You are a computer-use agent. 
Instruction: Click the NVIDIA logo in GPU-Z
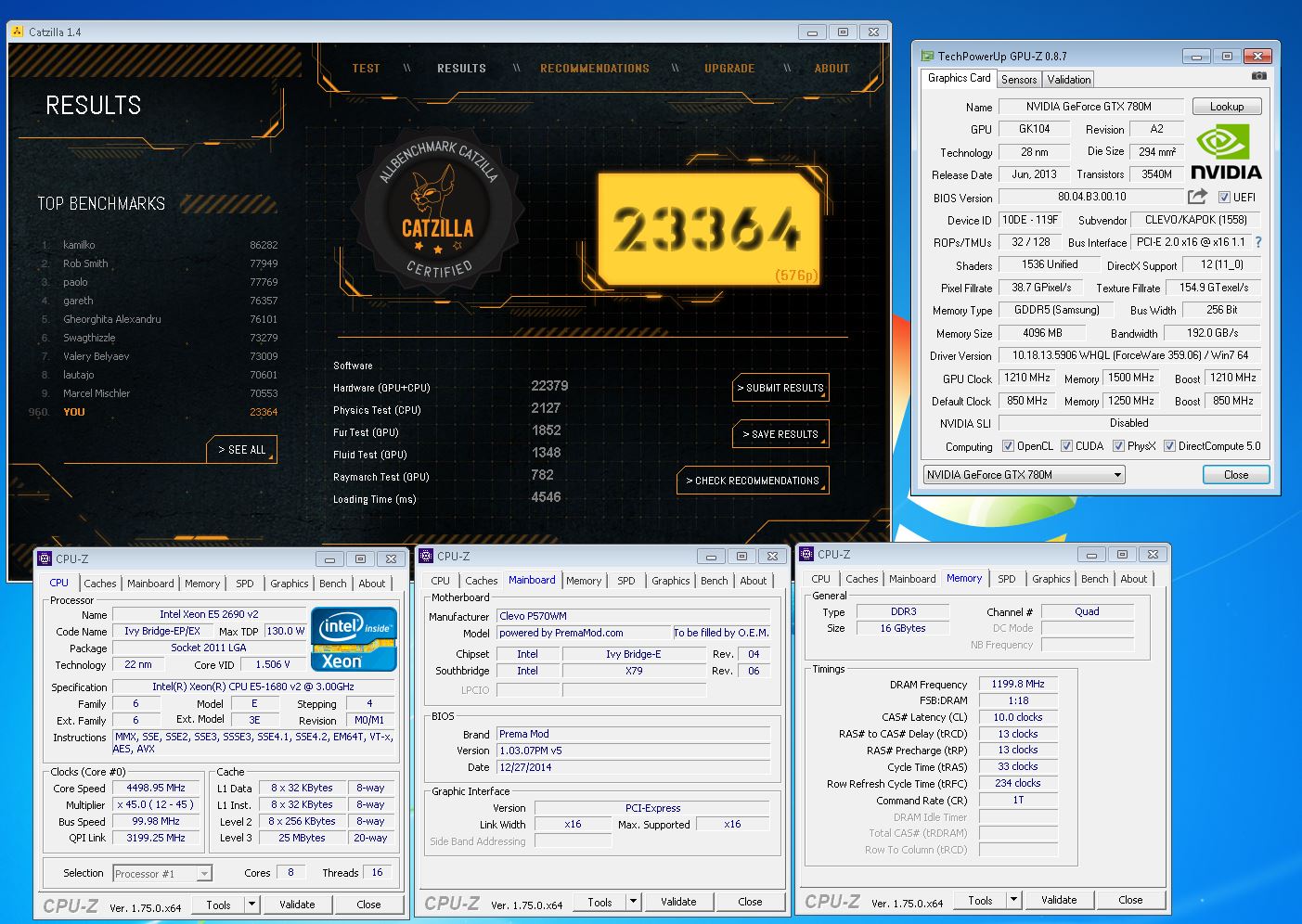point(1226,153)
